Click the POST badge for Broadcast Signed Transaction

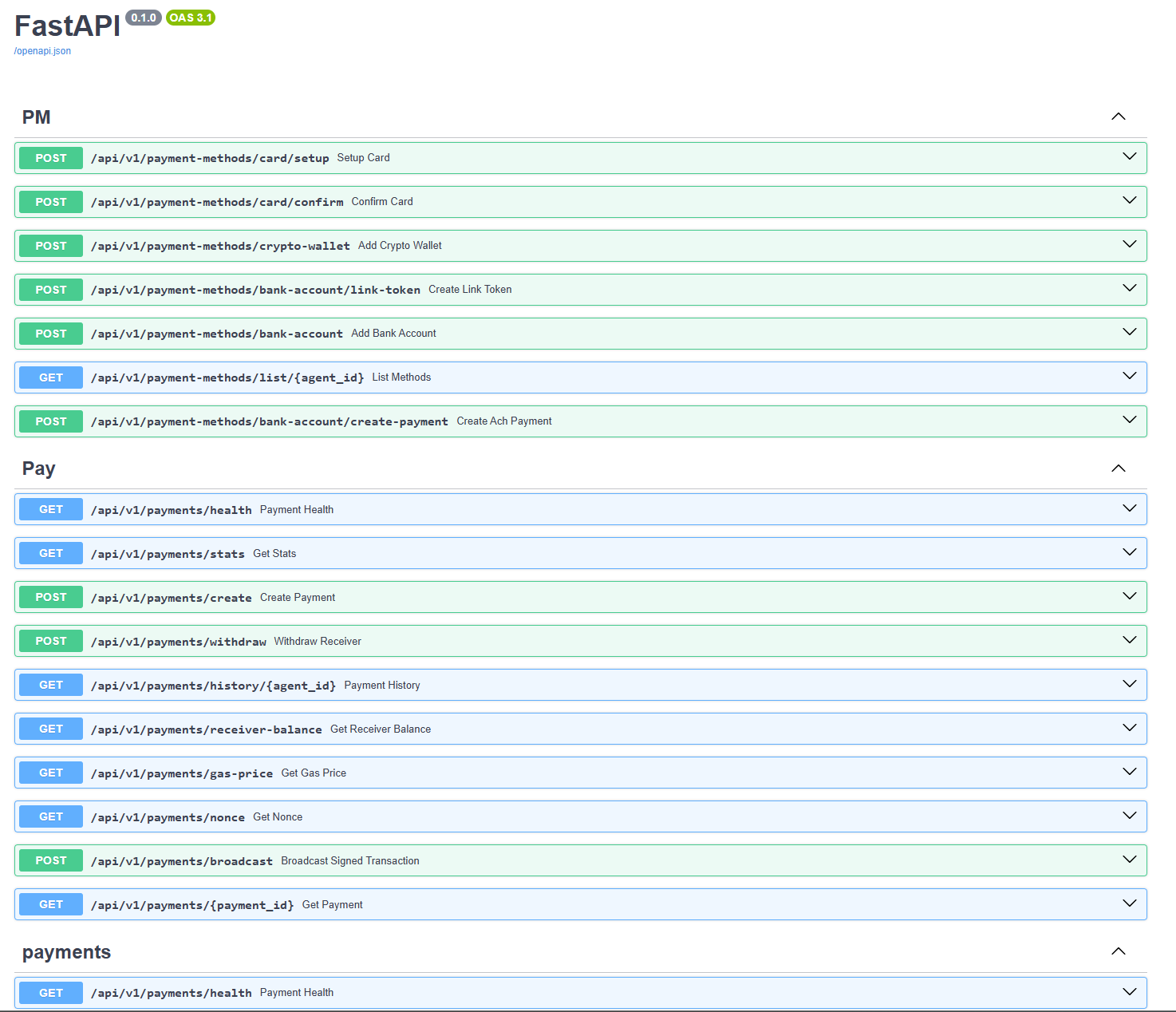[x=50, y=860]
